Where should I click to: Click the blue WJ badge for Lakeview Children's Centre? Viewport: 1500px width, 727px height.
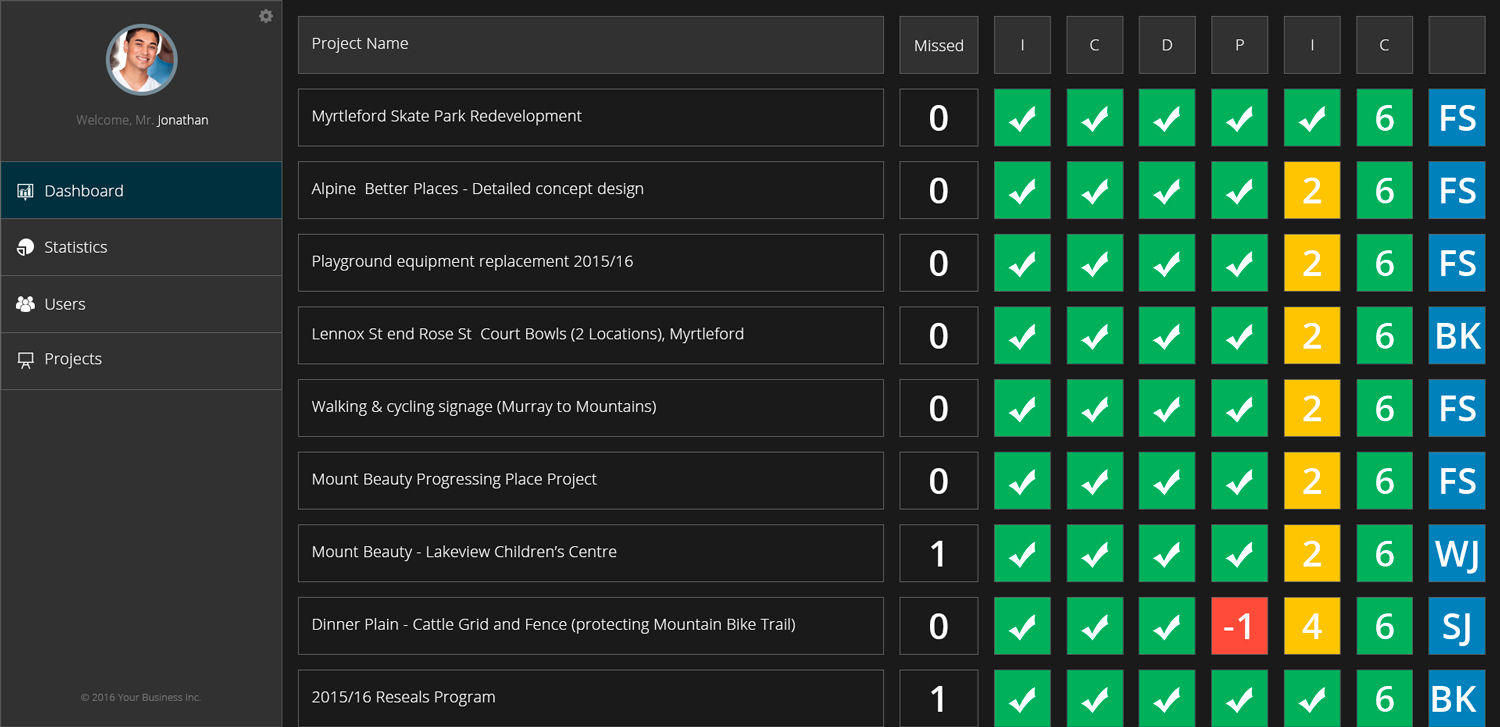1457,553
